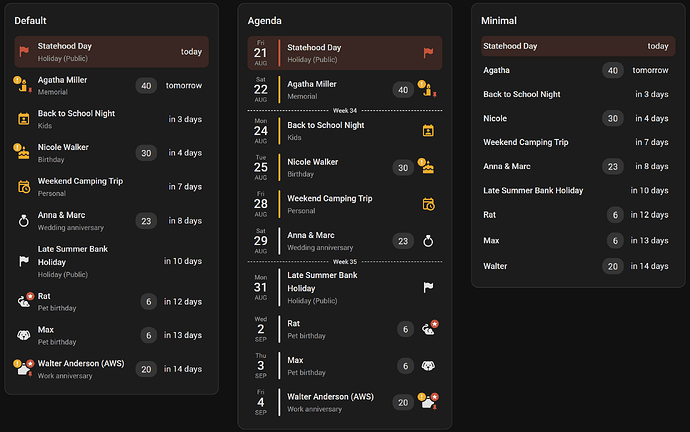Click the Wed 2 SEP date in the Agenda card
Viewport: 690px width, 432px height.
[261, 329]
